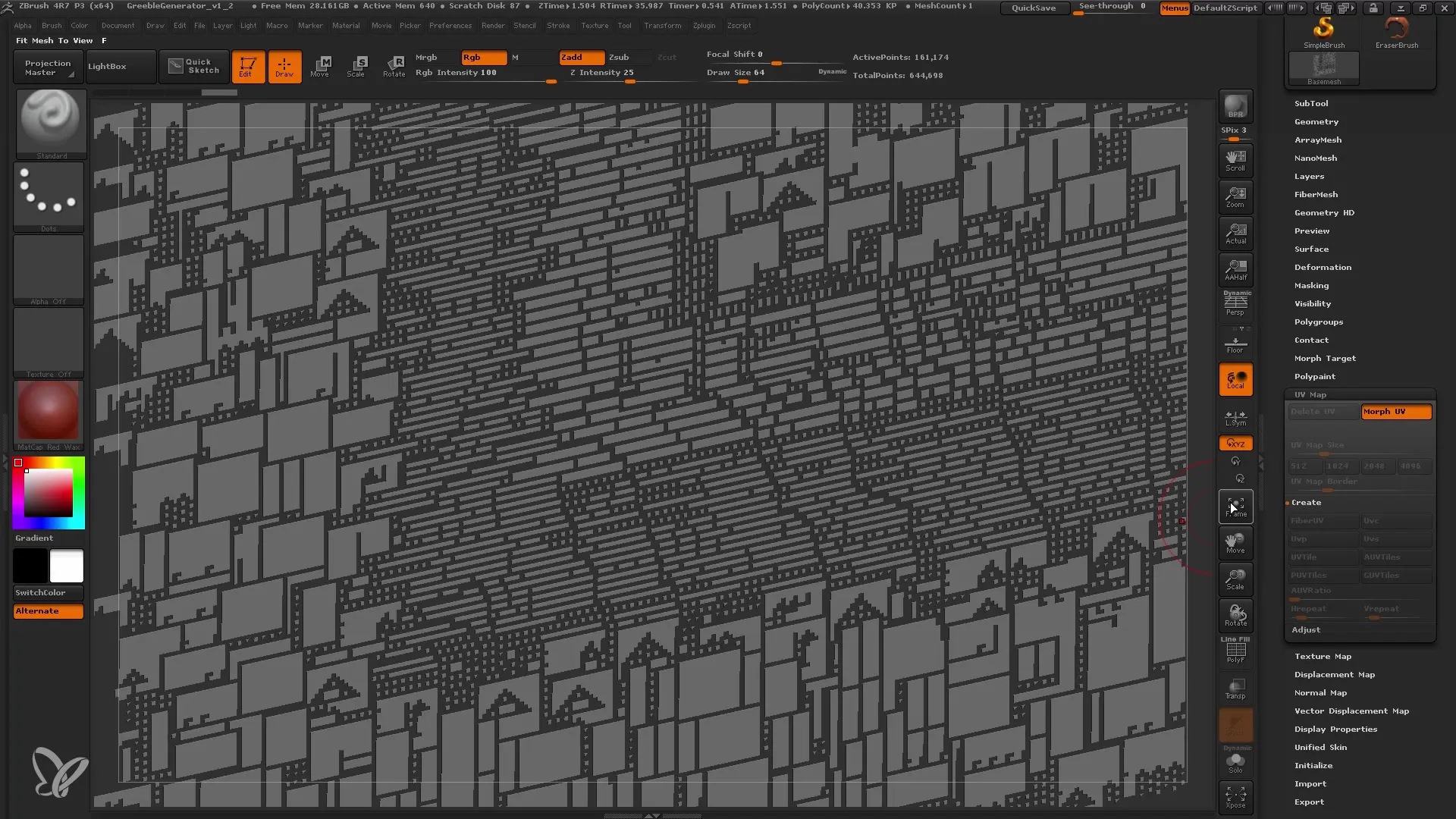Set canvas to Actual size

(x=1235, y=233)
